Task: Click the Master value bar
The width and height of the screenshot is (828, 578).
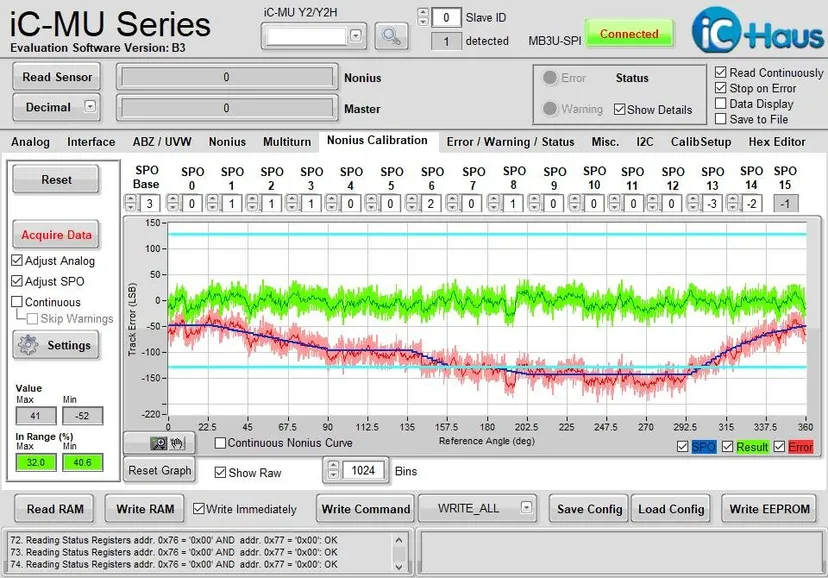Action: [x=227, y=108]
